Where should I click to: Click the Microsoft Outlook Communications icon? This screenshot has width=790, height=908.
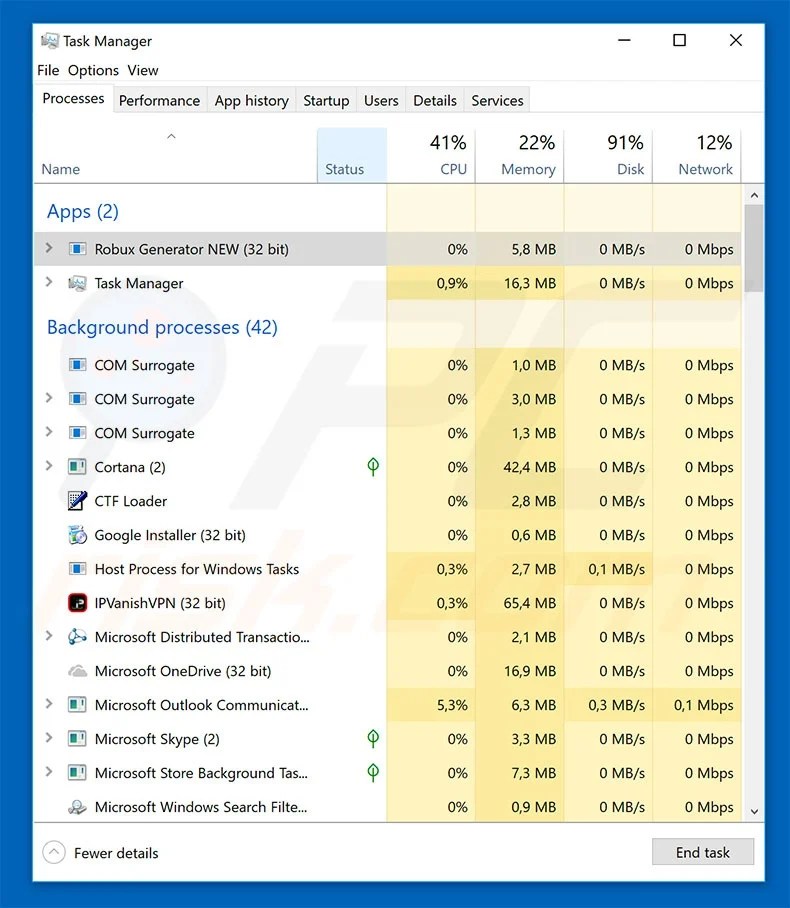tap(77, 705)
